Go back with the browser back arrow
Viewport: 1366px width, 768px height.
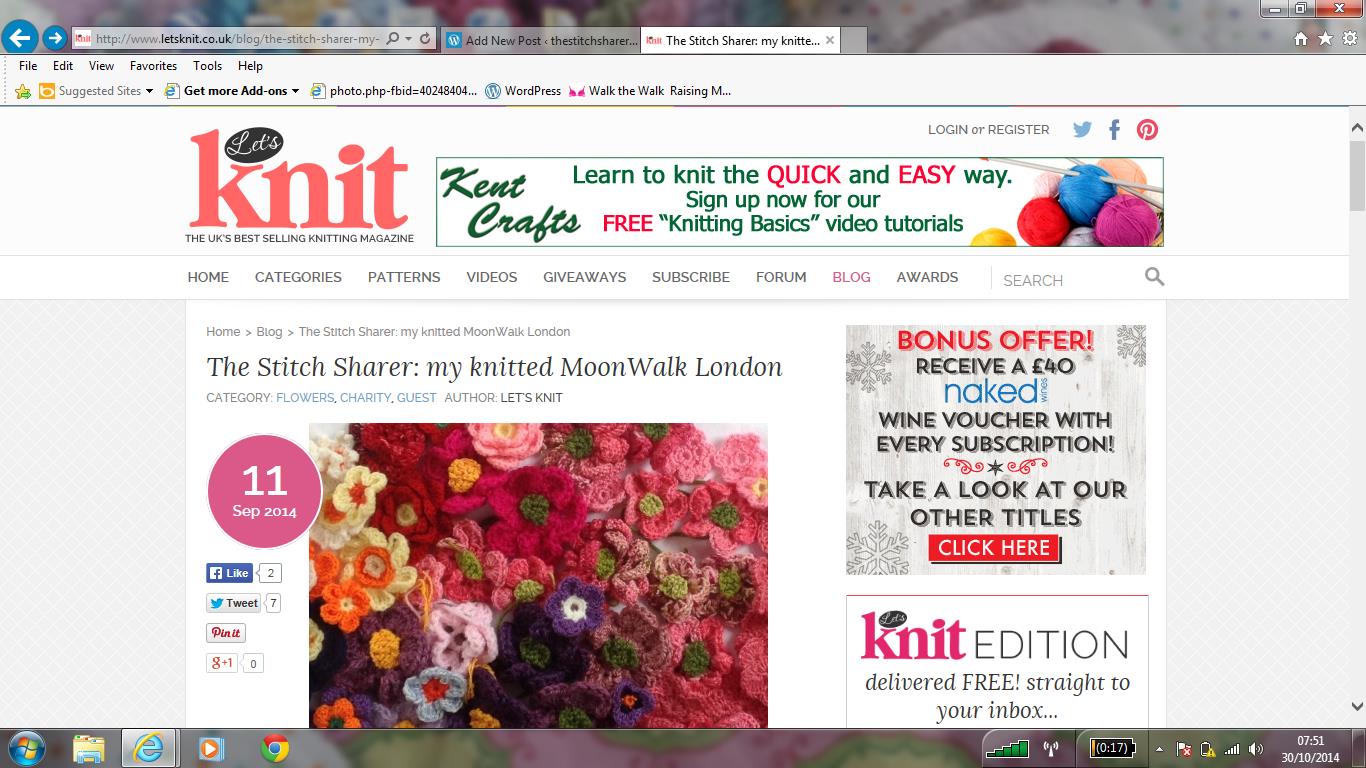coord(20,39)
